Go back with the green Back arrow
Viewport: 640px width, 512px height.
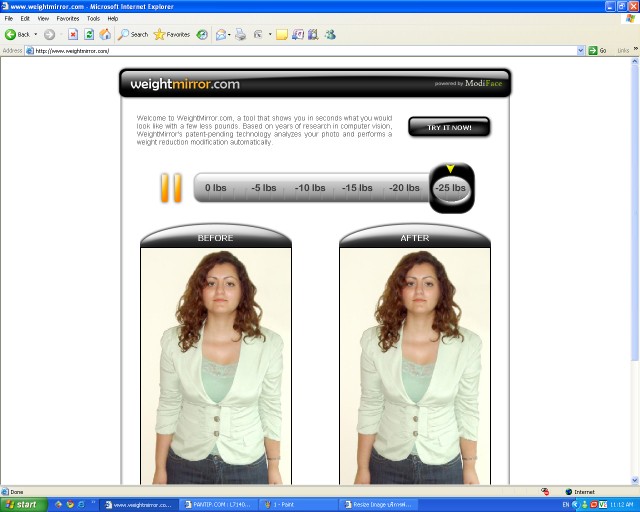coord(17,35)
